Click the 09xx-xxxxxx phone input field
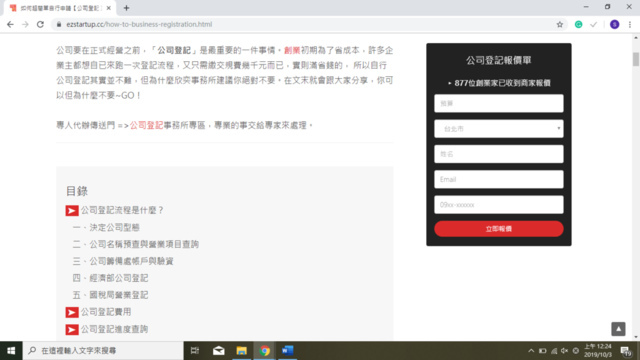 pos(499,204)
